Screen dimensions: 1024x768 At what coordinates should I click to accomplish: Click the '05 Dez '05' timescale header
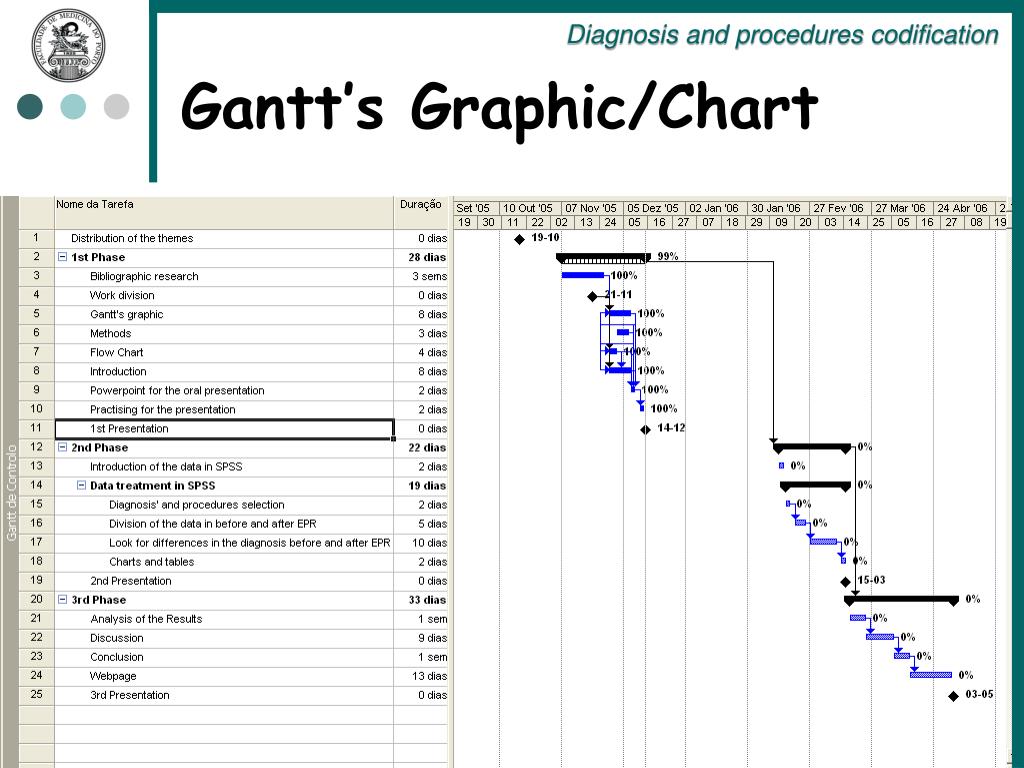(x=654, y=208)
